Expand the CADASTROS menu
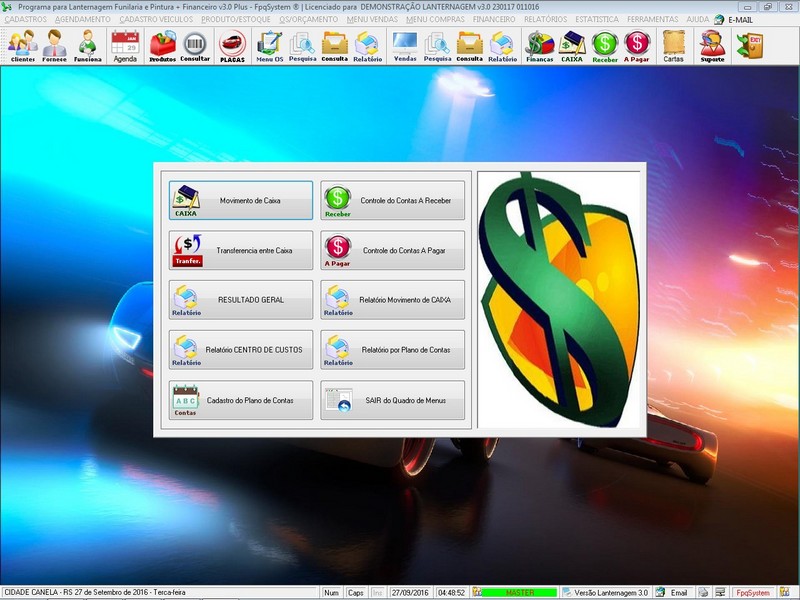800x600 pixels. tap(26, 19)
